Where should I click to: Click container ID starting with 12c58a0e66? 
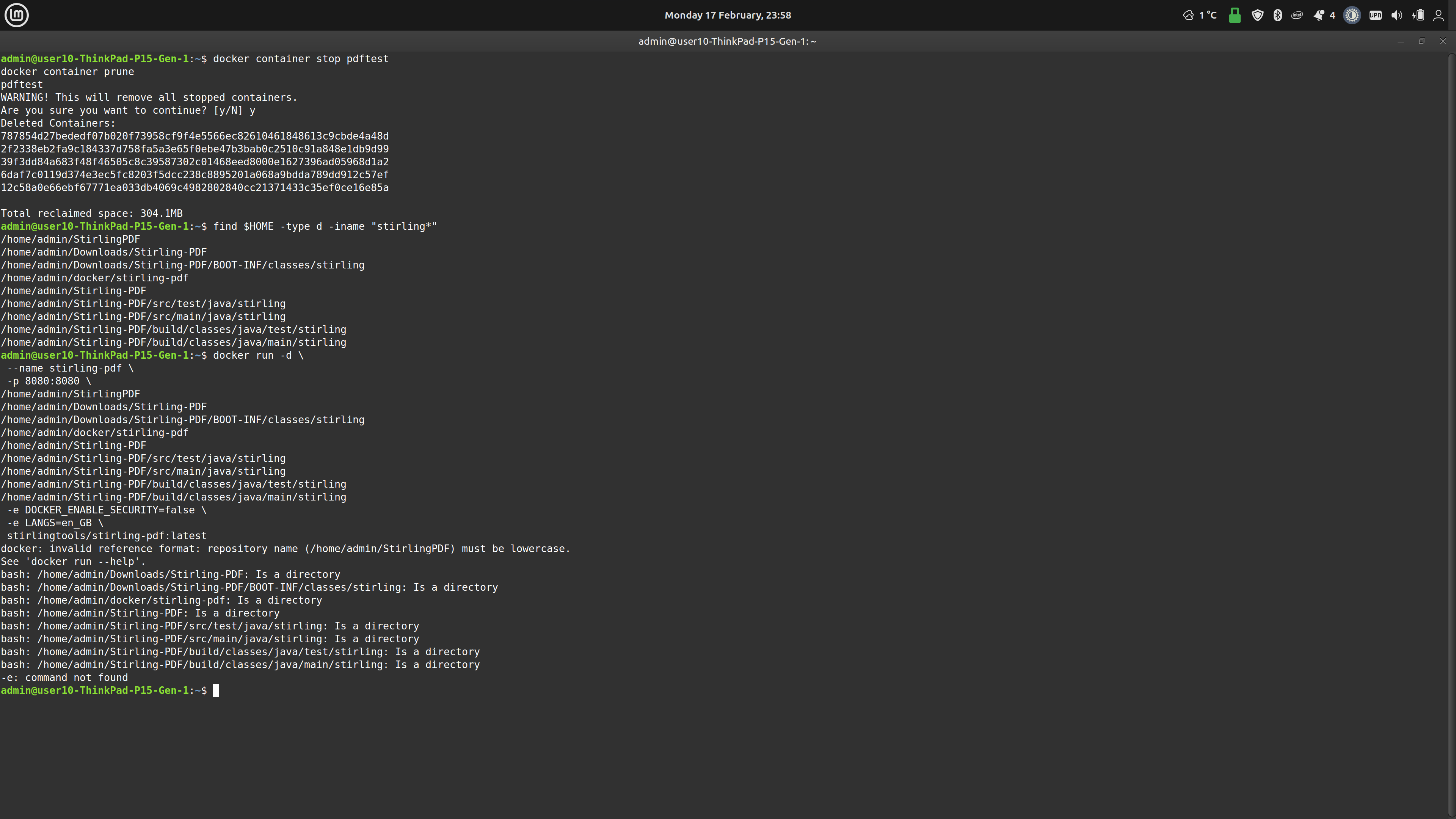[x=195, y=188]
